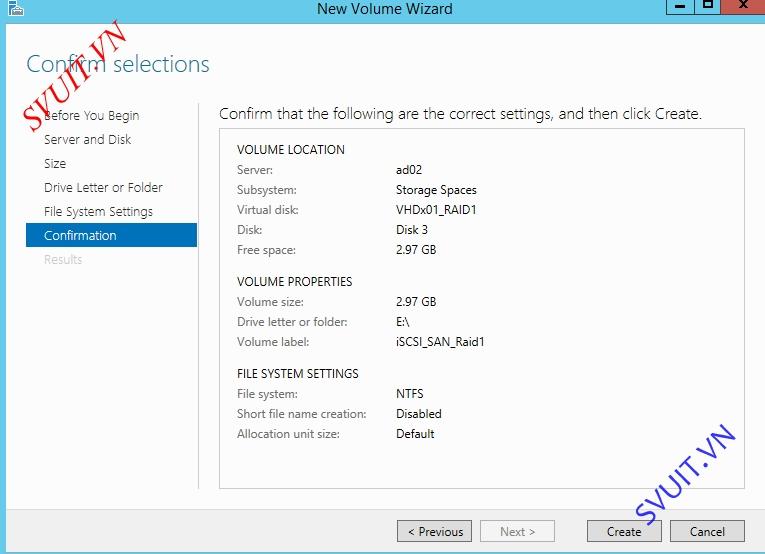This screenshot has width=765, height=554.
Task: Click the disabled Results step
Action: tap(63, 259)
